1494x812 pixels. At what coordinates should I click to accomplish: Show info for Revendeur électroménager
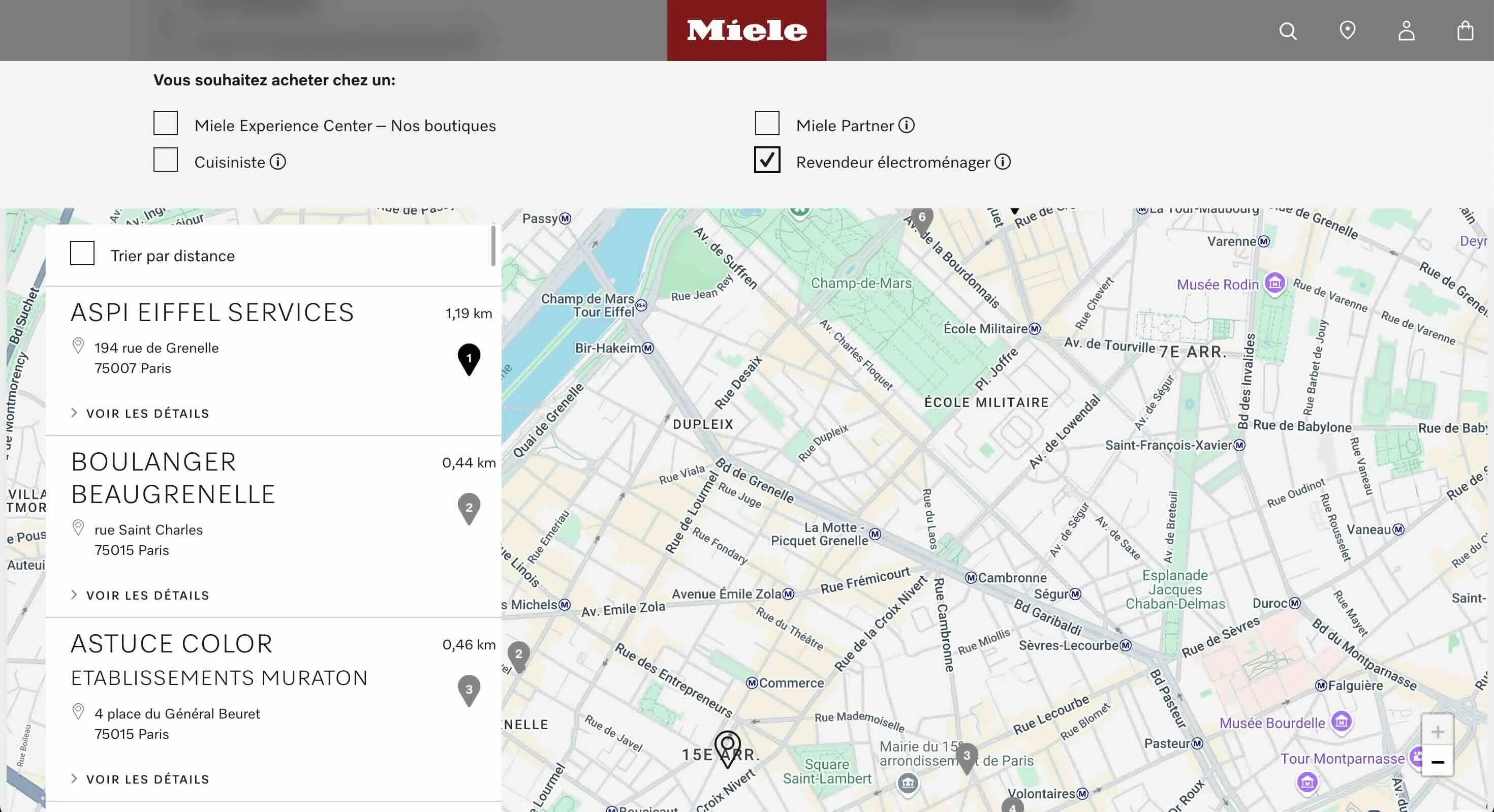coord(1002,162)
